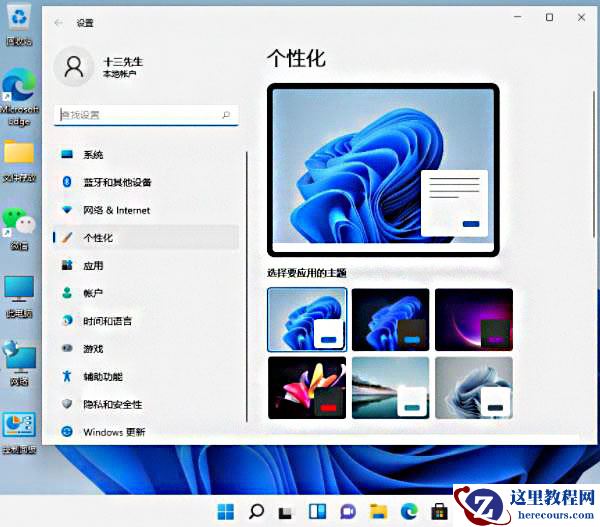Screen dimensions: 600x527
Task: Apply the gray Flow theme
Action: coord(474,388)
